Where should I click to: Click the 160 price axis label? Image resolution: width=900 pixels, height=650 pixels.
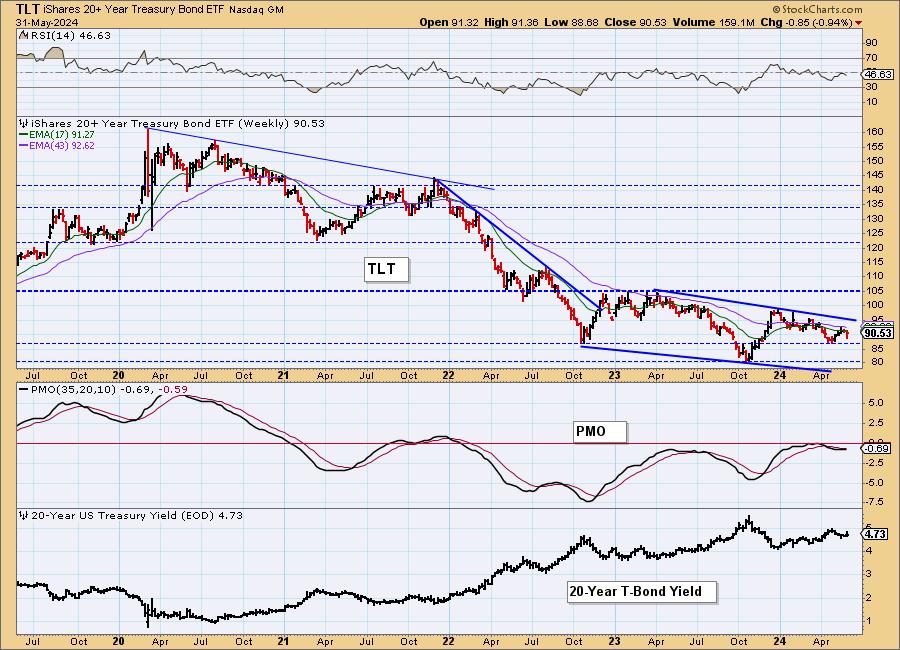coord(875,131)
